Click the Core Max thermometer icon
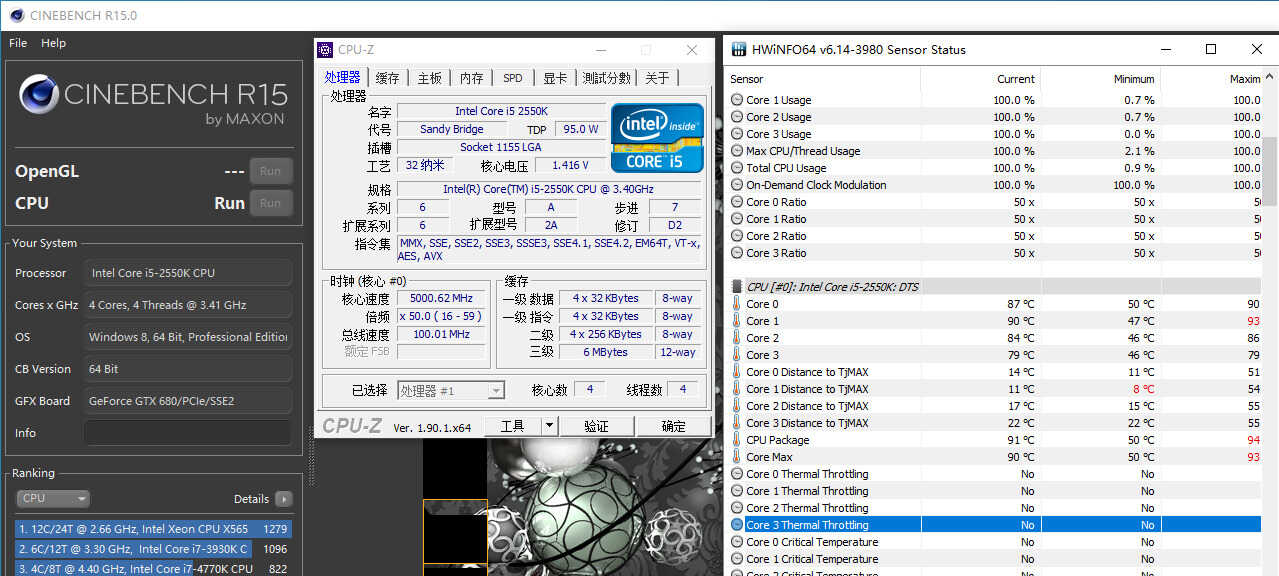The width and height of the screenshot is (1279, 576). pyautogui.click(x=737, y=457)
